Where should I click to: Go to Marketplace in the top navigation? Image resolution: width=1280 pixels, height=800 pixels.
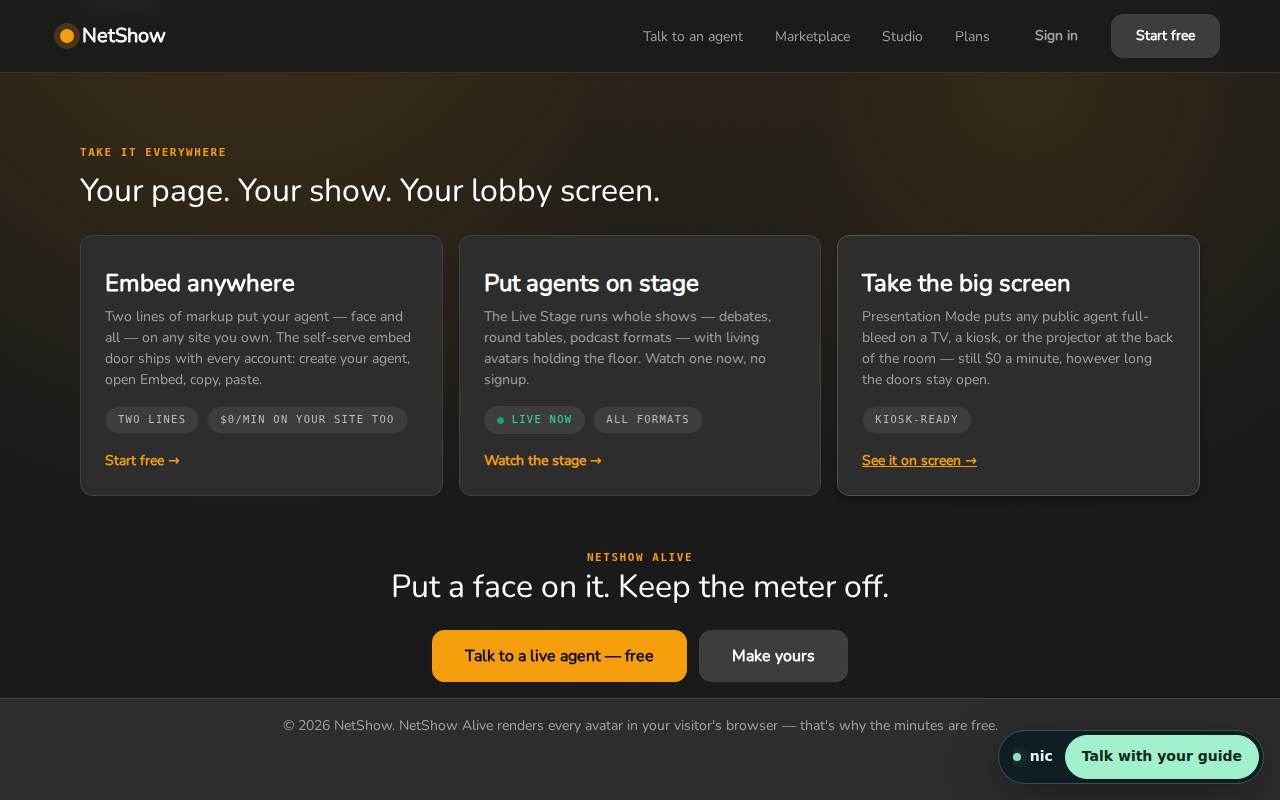coord(812,36)
